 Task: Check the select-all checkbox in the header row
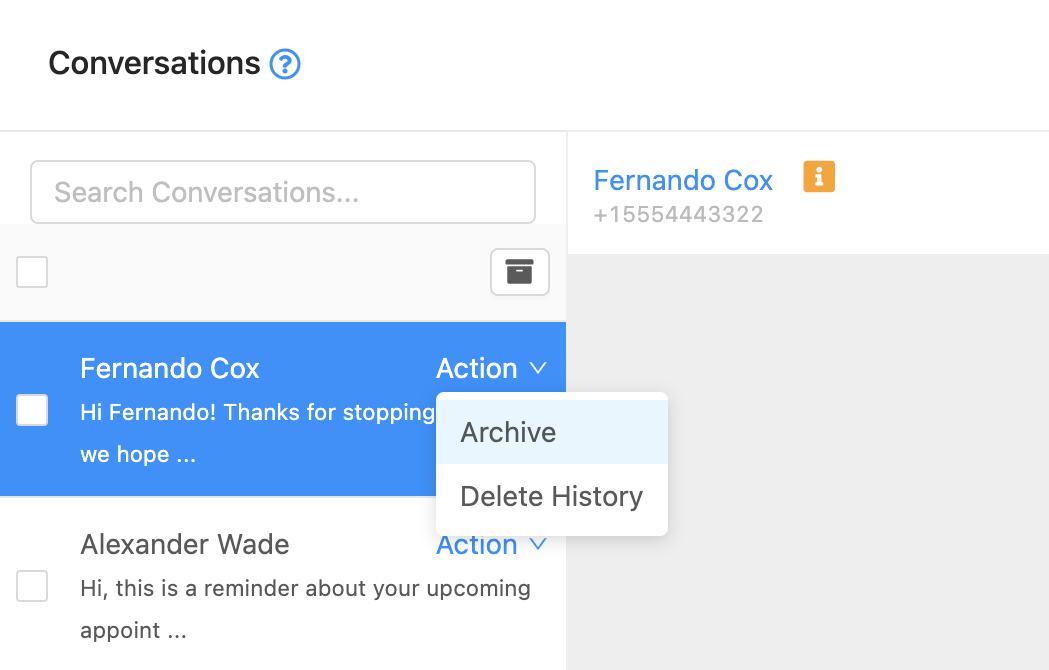coord(31,271)
